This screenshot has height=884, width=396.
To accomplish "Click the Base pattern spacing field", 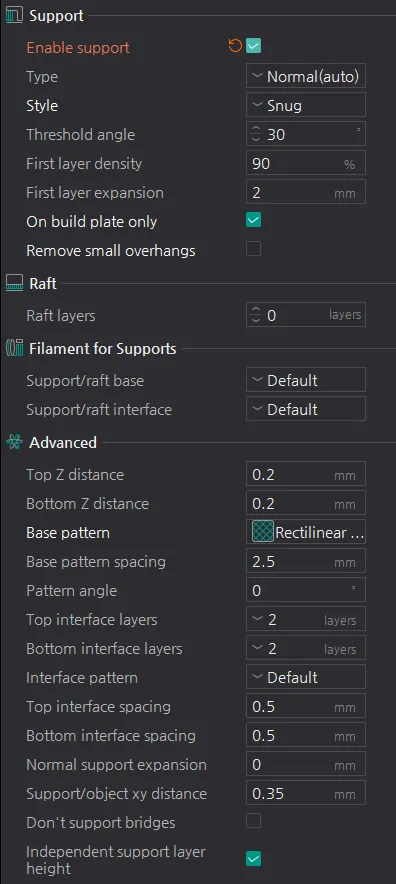I will click(x=306, y=562).
